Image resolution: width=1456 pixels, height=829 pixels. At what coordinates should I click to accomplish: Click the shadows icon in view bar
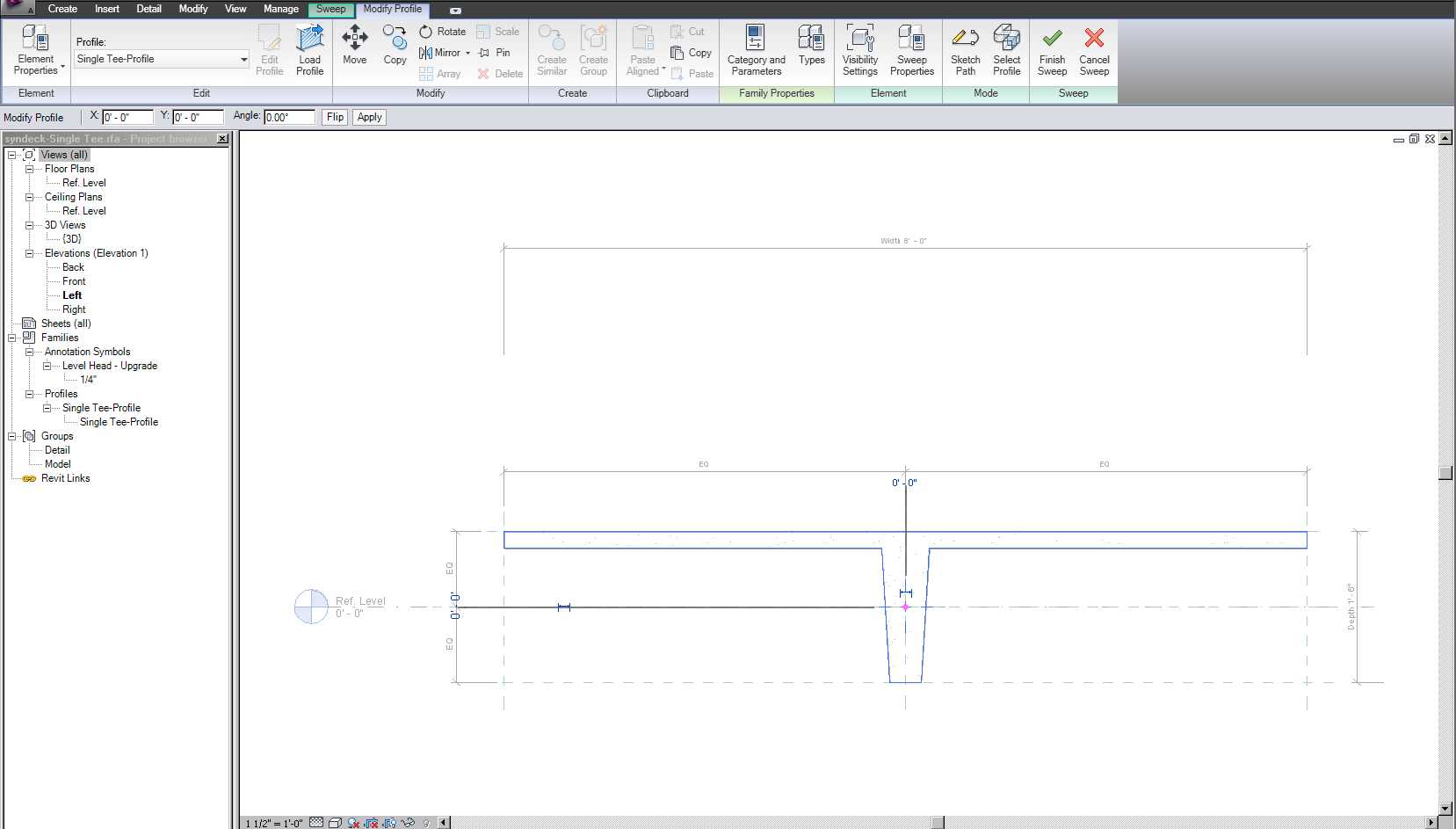coord(353,823)
